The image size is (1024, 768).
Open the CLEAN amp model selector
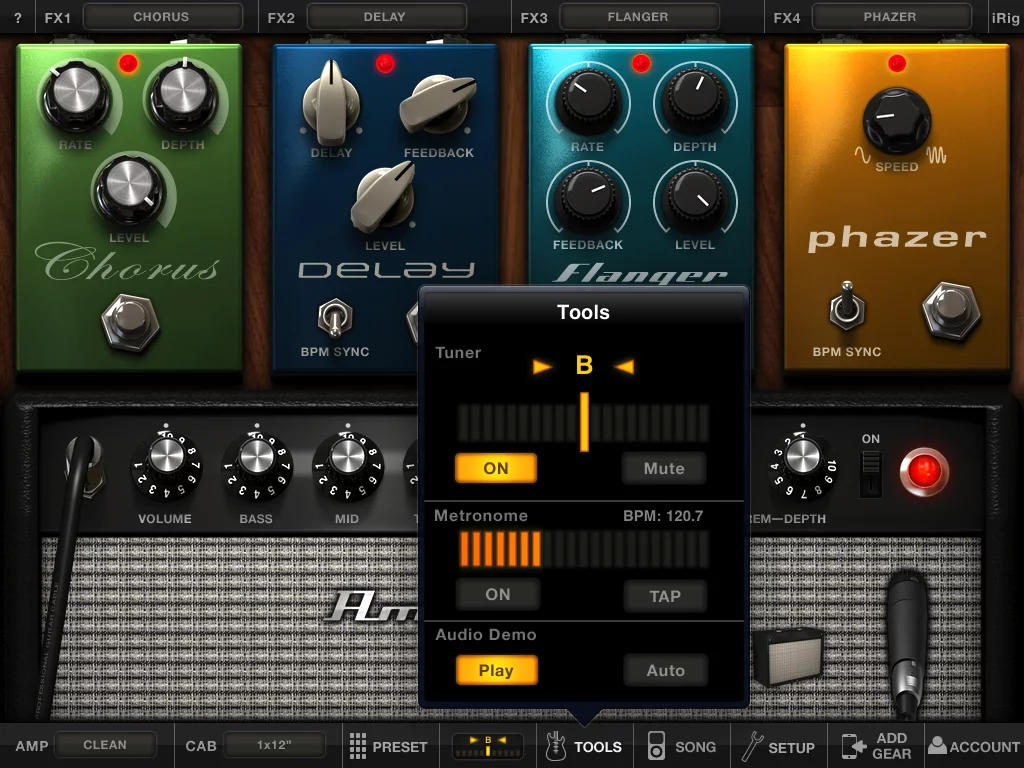click(104, 744)
